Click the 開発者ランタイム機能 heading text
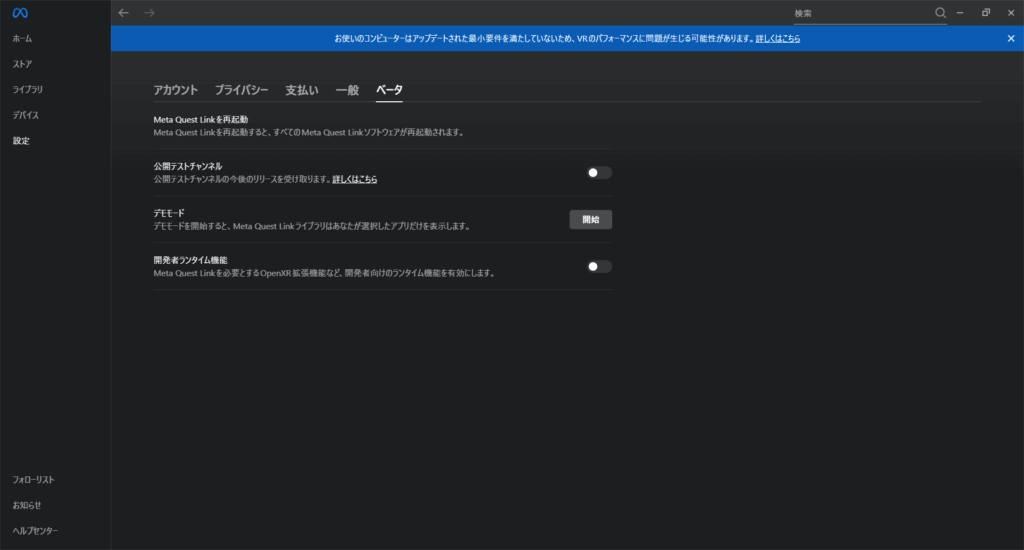This screenshot has width=1024, height=550. pyautogui.click(x=190, y=260)
